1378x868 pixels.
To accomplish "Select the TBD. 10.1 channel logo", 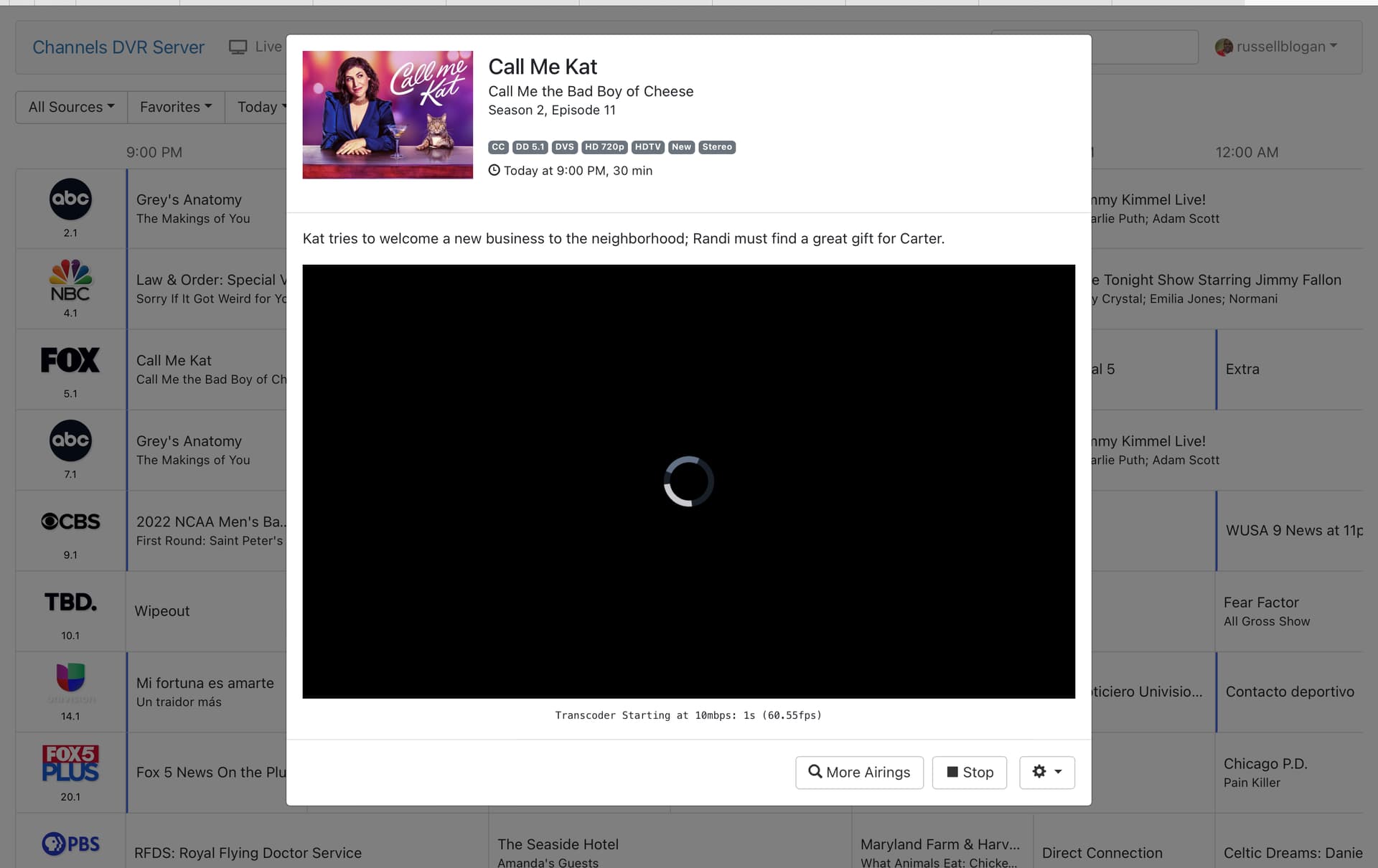I will (x=70, y=602).
